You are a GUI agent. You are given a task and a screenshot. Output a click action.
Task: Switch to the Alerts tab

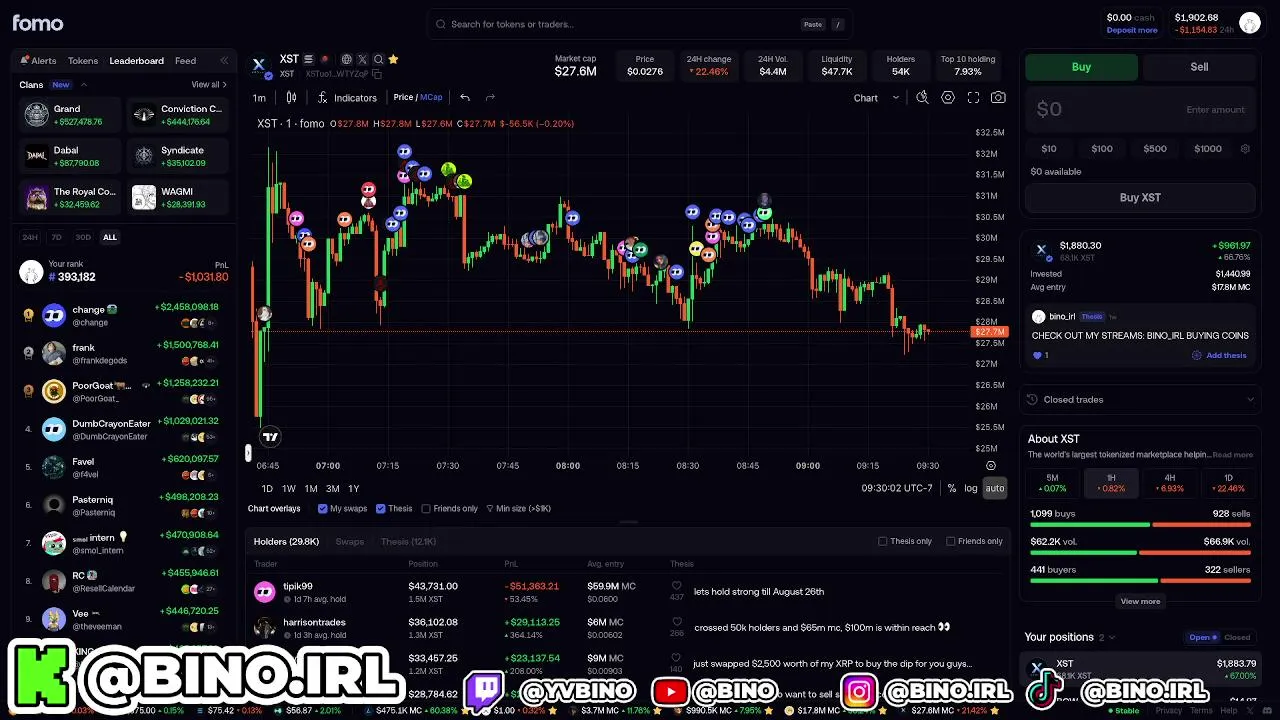click(39, 60)
